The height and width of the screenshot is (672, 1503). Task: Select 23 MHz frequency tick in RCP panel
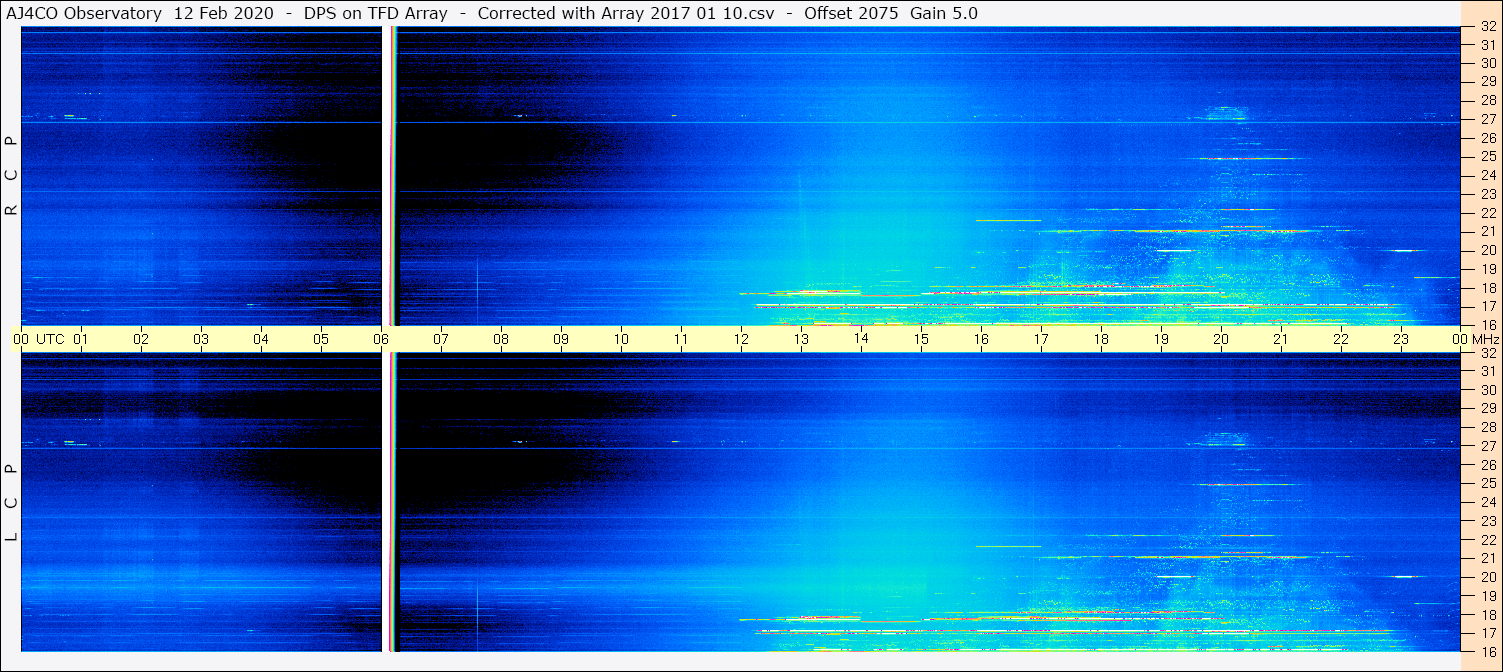click(x=1487, y=194)
